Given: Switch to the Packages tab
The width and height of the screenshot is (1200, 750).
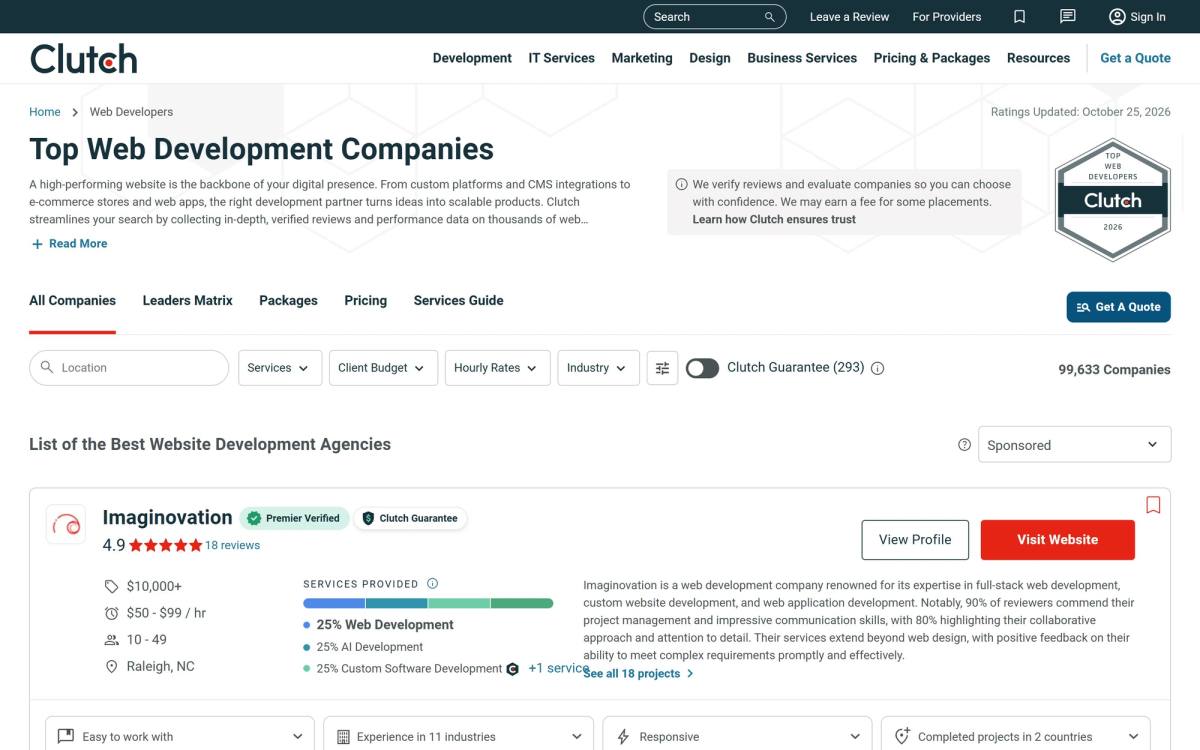Looking at the screenshot, I should 288,300.
